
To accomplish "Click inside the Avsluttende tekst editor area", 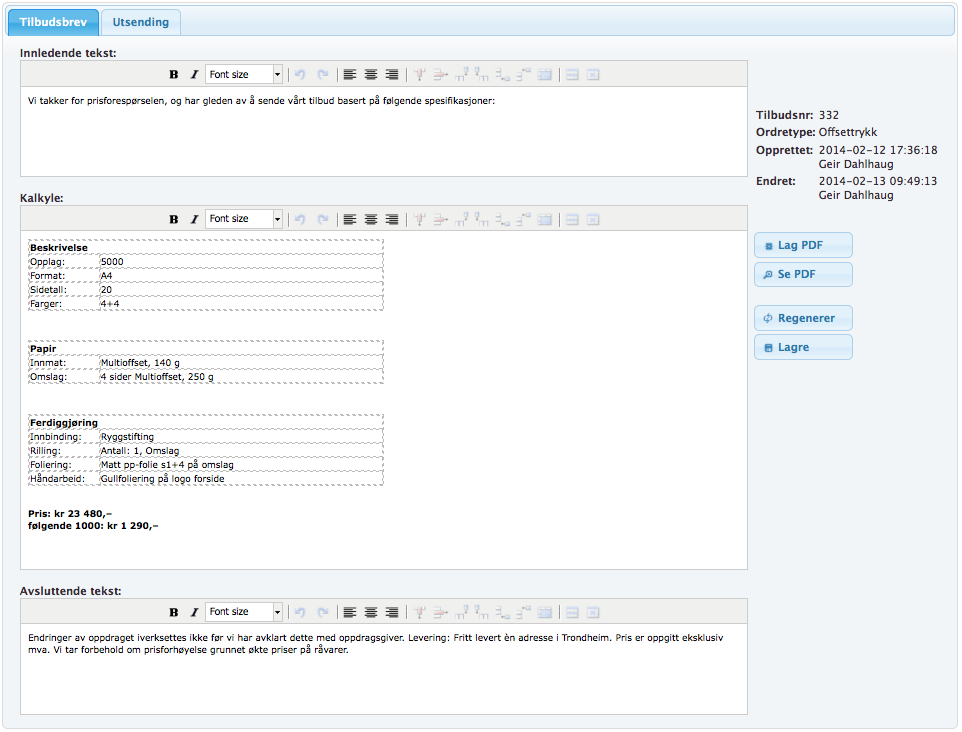I will [x=383, y=680].
